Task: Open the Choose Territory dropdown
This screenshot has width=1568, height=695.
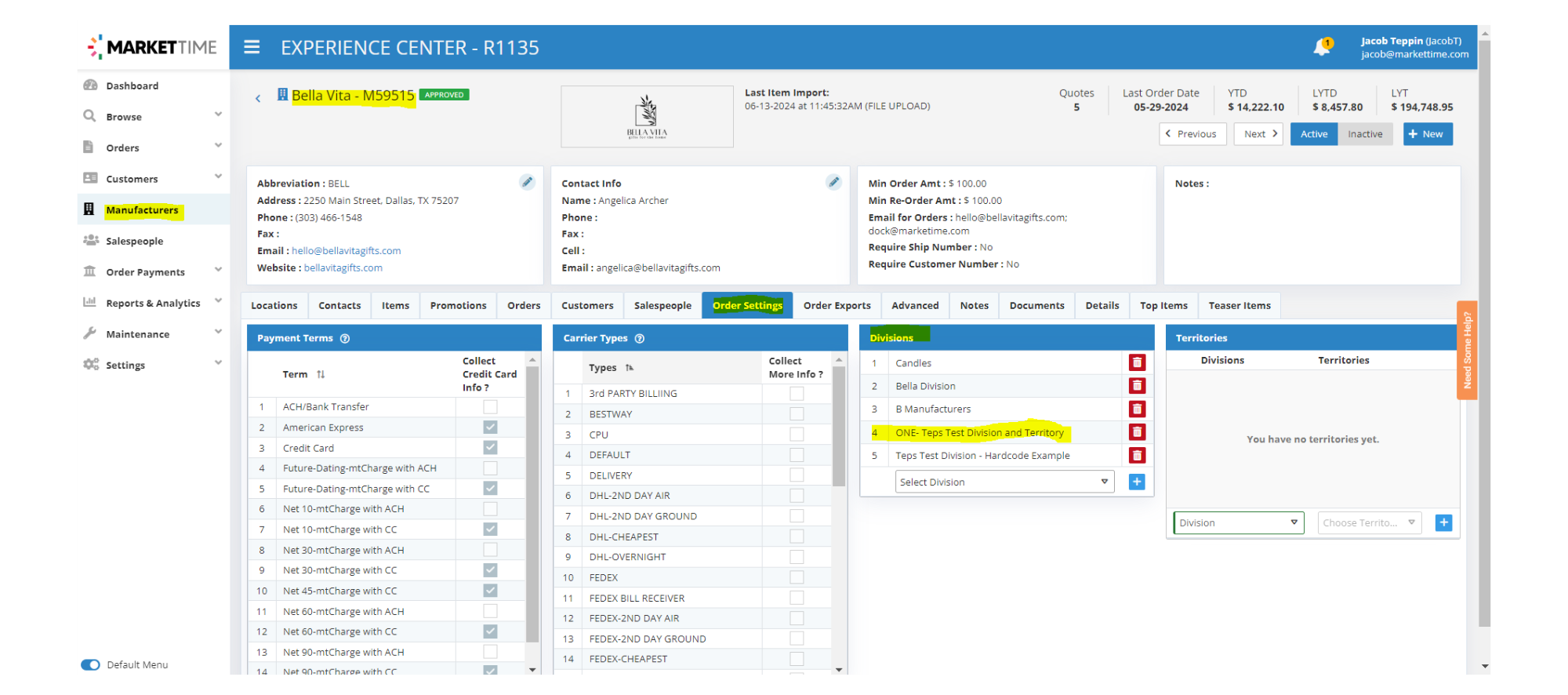Action: pyautogui.click(x=1370, y=522)
